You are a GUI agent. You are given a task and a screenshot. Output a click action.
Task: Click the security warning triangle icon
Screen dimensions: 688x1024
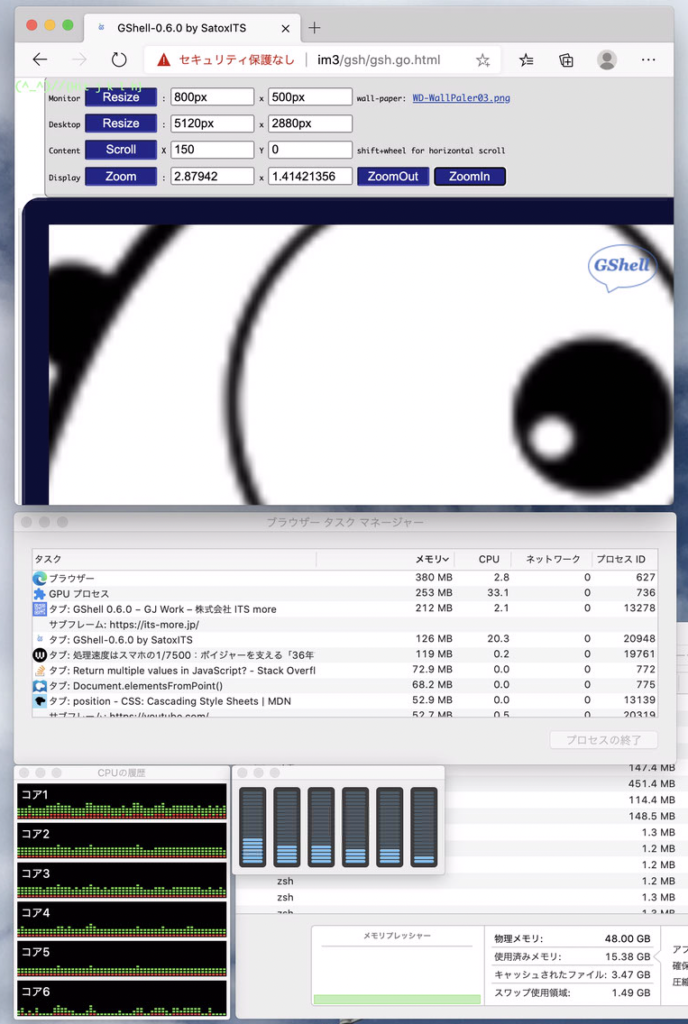(164, 60)
